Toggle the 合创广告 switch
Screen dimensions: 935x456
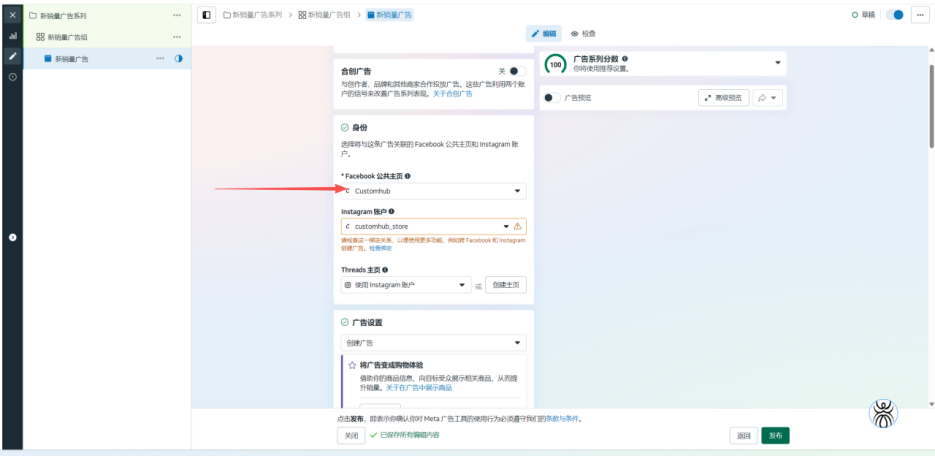click(516, 71)
